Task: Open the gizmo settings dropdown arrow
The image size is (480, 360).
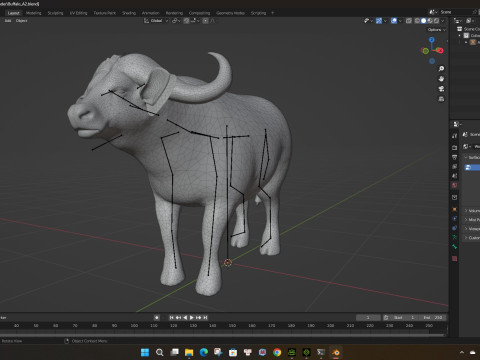Action: tap(385, 21)
